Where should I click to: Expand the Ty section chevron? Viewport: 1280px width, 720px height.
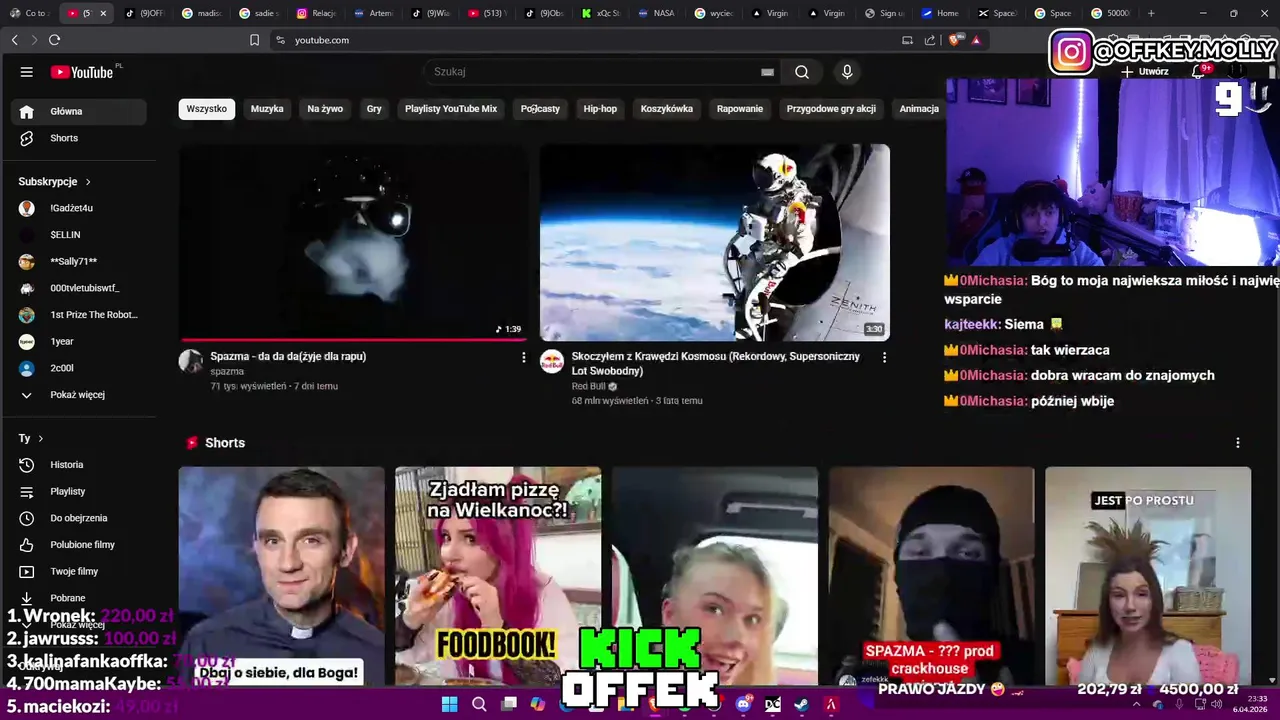(x=40, y=439)
